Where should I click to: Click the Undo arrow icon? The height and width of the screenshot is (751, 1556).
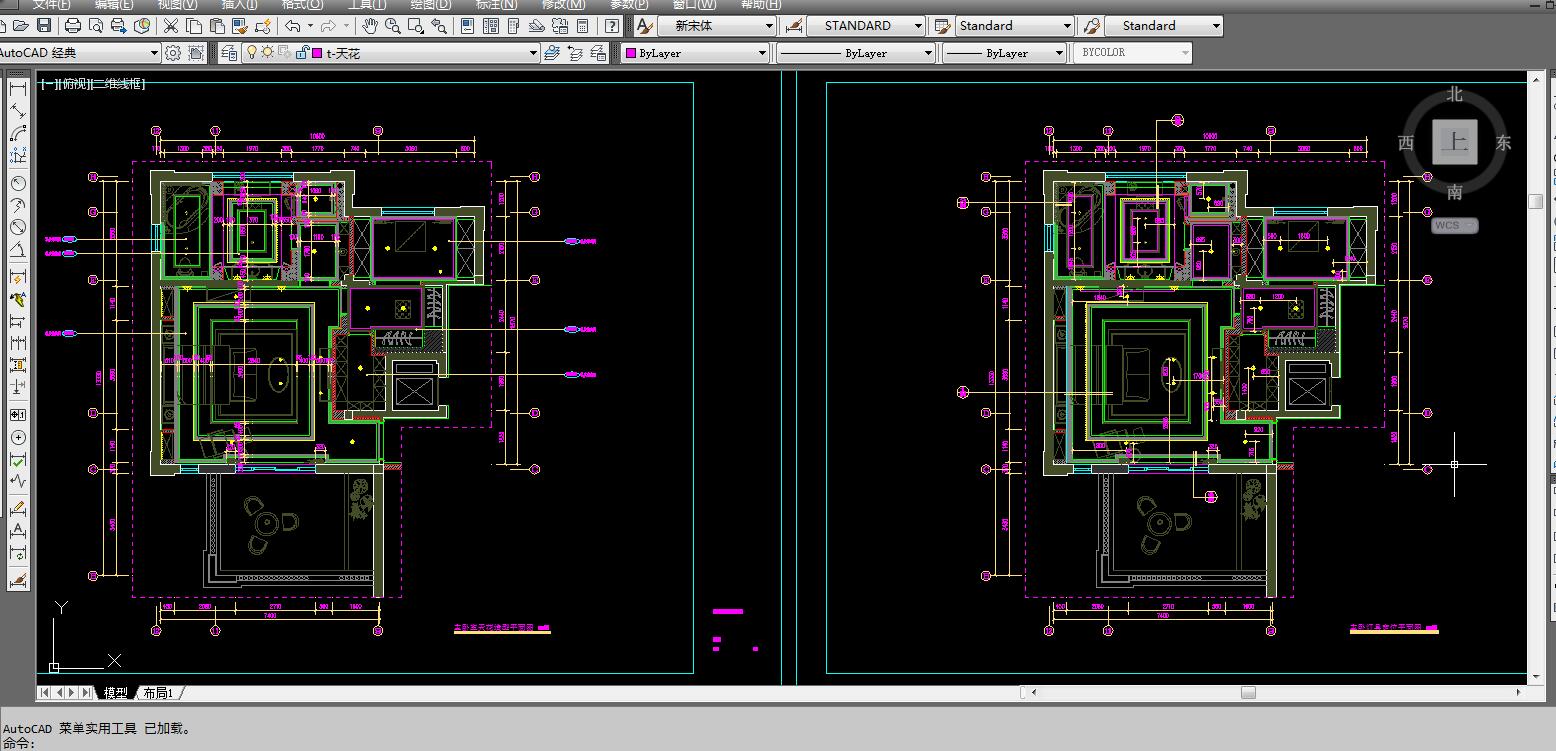point(293,26)
